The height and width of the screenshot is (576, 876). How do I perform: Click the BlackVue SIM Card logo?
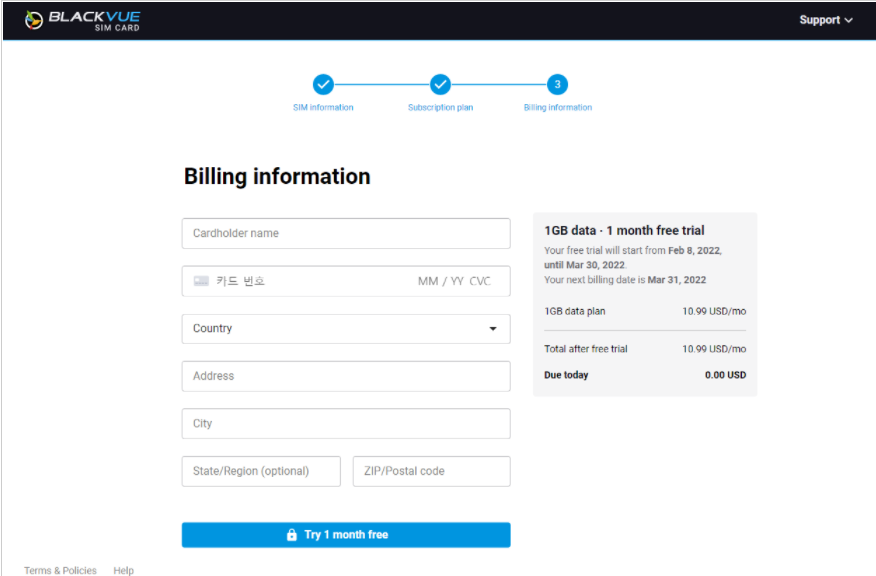pyautogui.click(x=82, y=21)
